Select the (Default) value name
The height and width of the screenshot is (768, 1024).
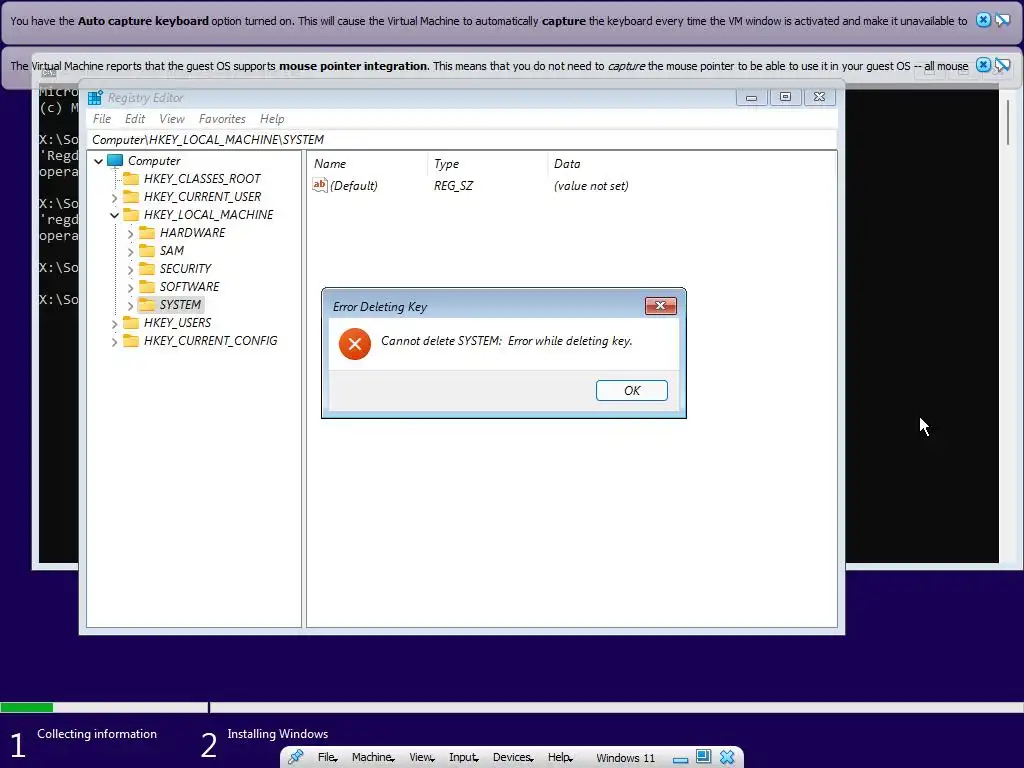tap(353, 185)
